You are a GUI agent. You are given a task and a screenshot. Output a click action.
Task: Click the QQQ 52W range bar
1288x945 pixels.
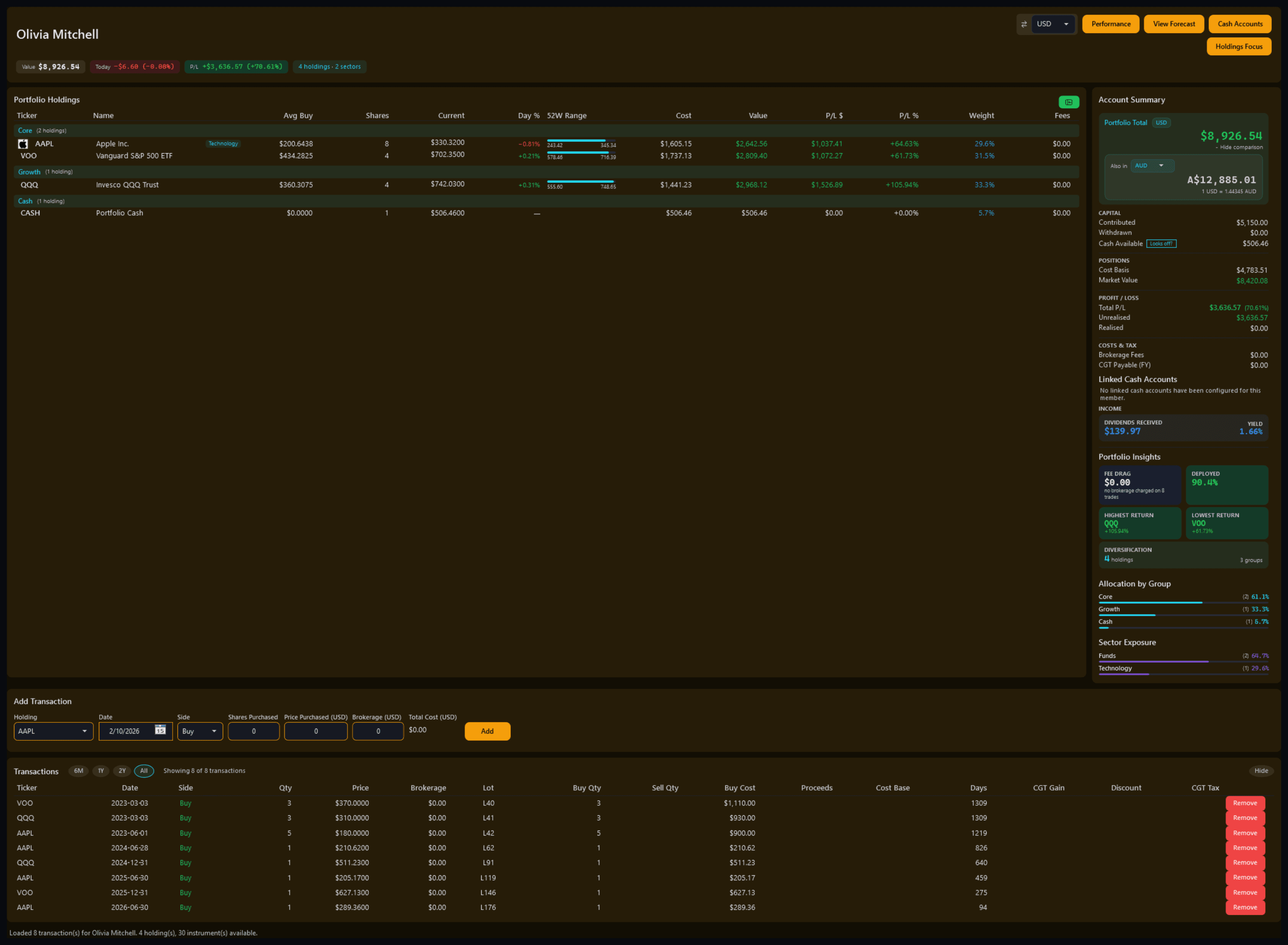point(581,182)
